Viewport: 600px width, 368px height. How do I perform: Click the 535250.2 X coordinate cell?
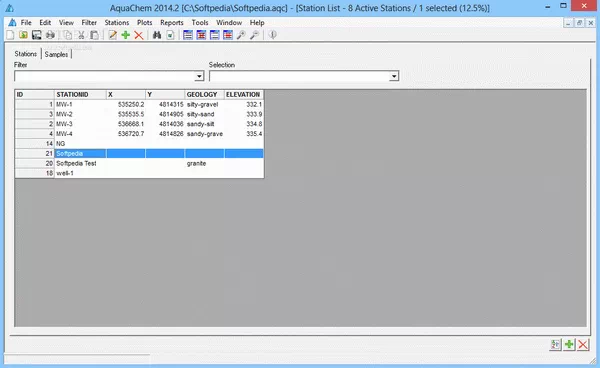click(126, 104)
